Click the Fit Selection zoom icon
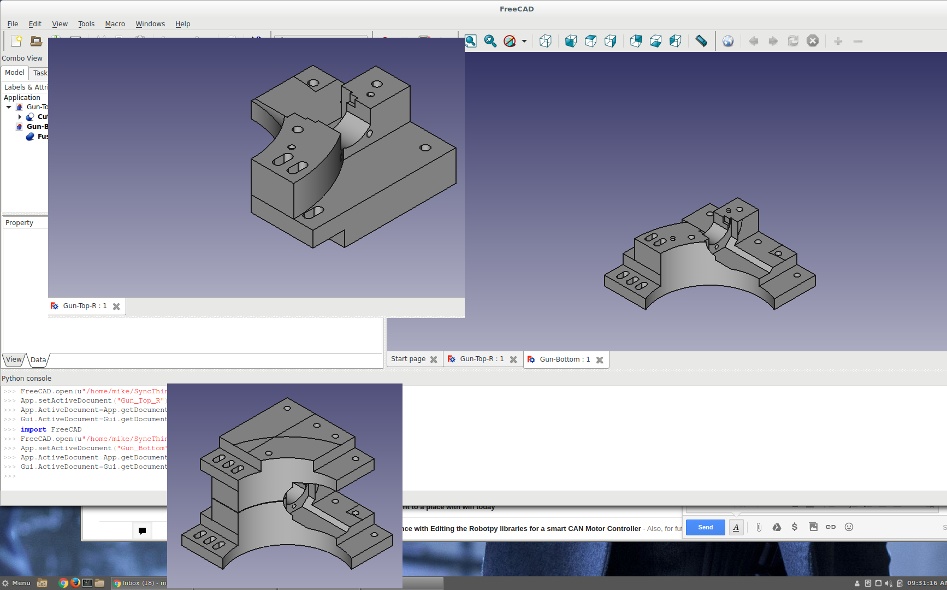The width and height of the screenshot is (947, 590). (x=490, y=41)
